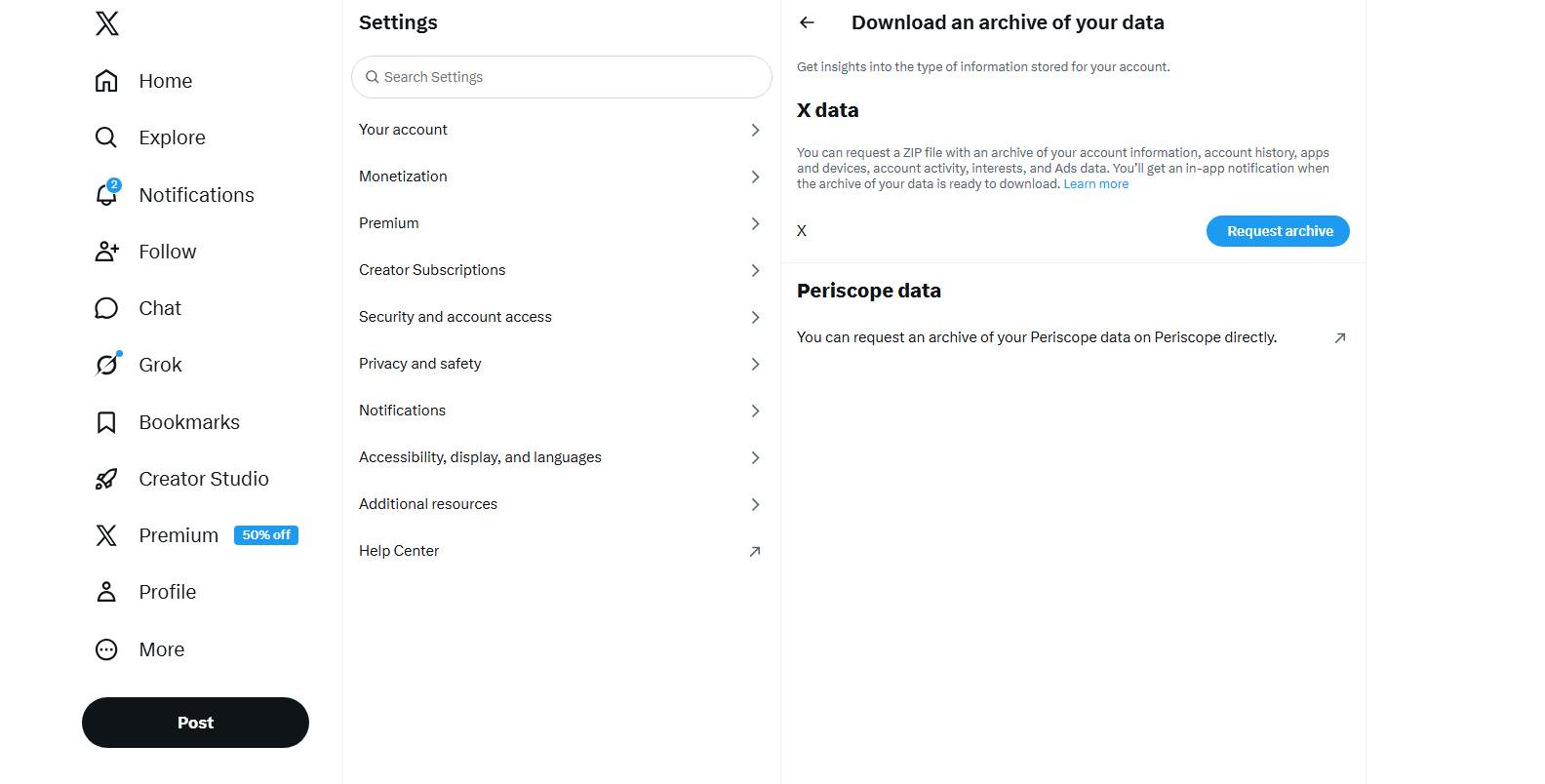The image size is (1545, 784).
Task: Select the Notifications label in settings list
Action: (402, 411)
